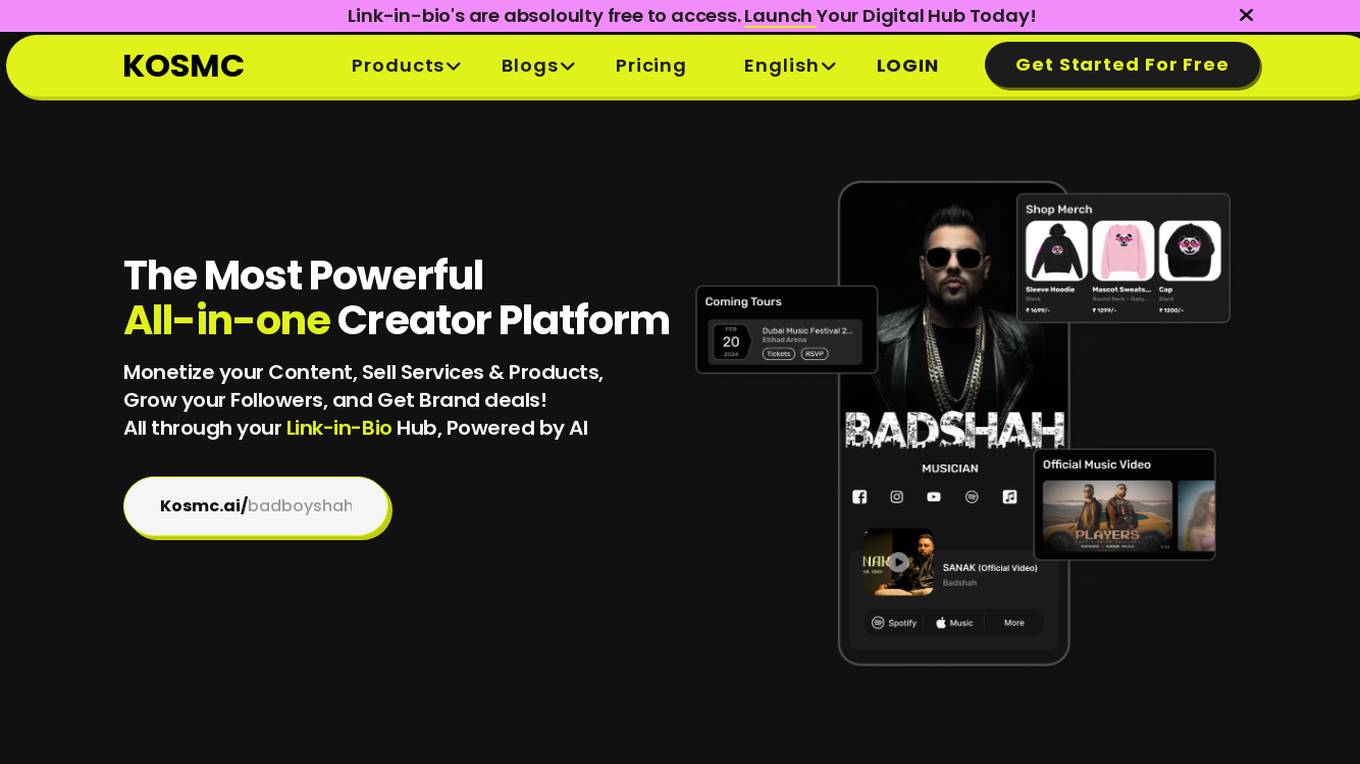Go to the Pricing page
The width and height of the screenshot is (1360, 764).
click(x=651, y=66)
